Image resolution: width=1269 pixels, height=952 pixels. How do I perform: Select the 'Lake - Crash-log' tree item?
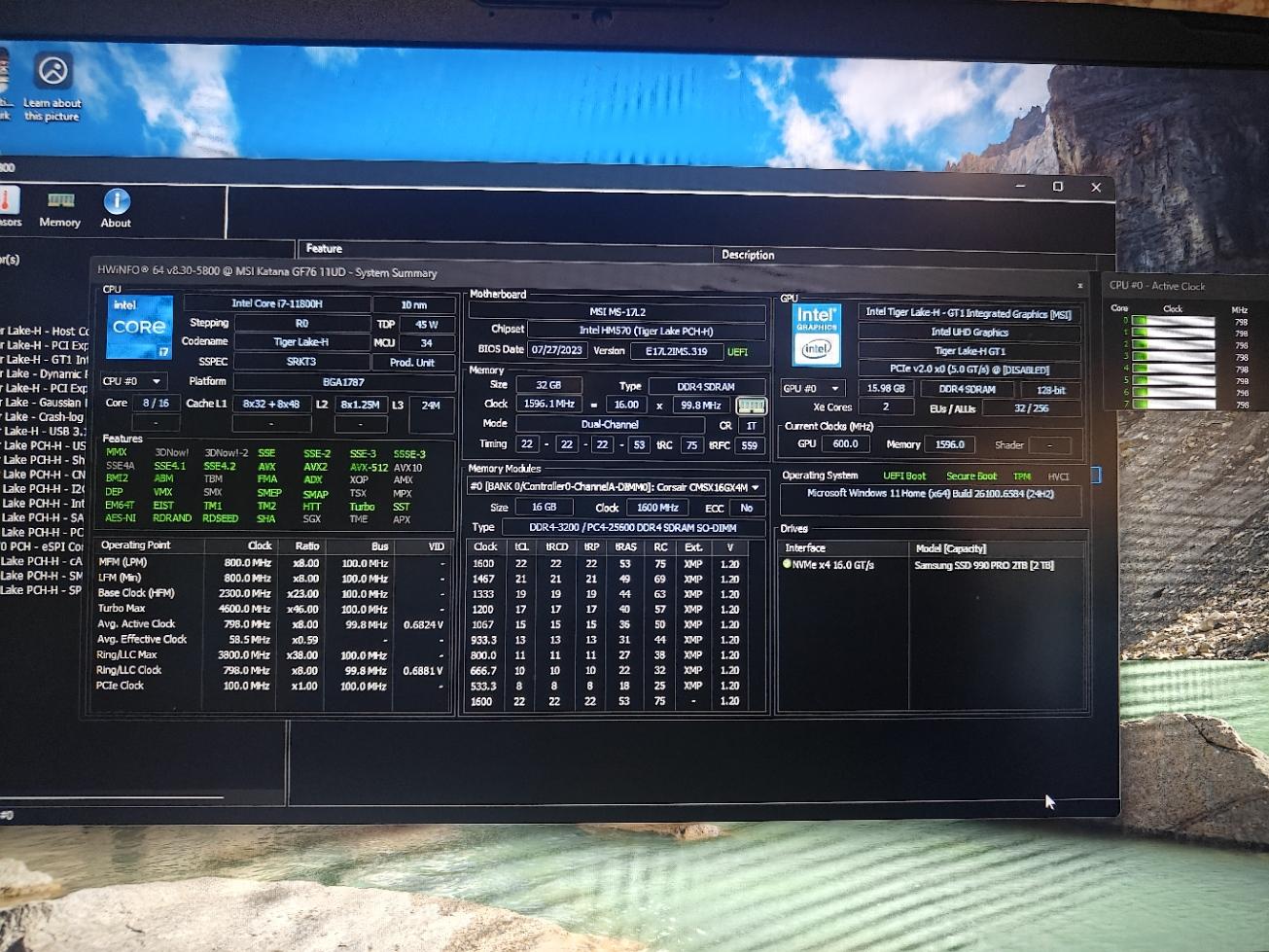click(x=44, y=417)
